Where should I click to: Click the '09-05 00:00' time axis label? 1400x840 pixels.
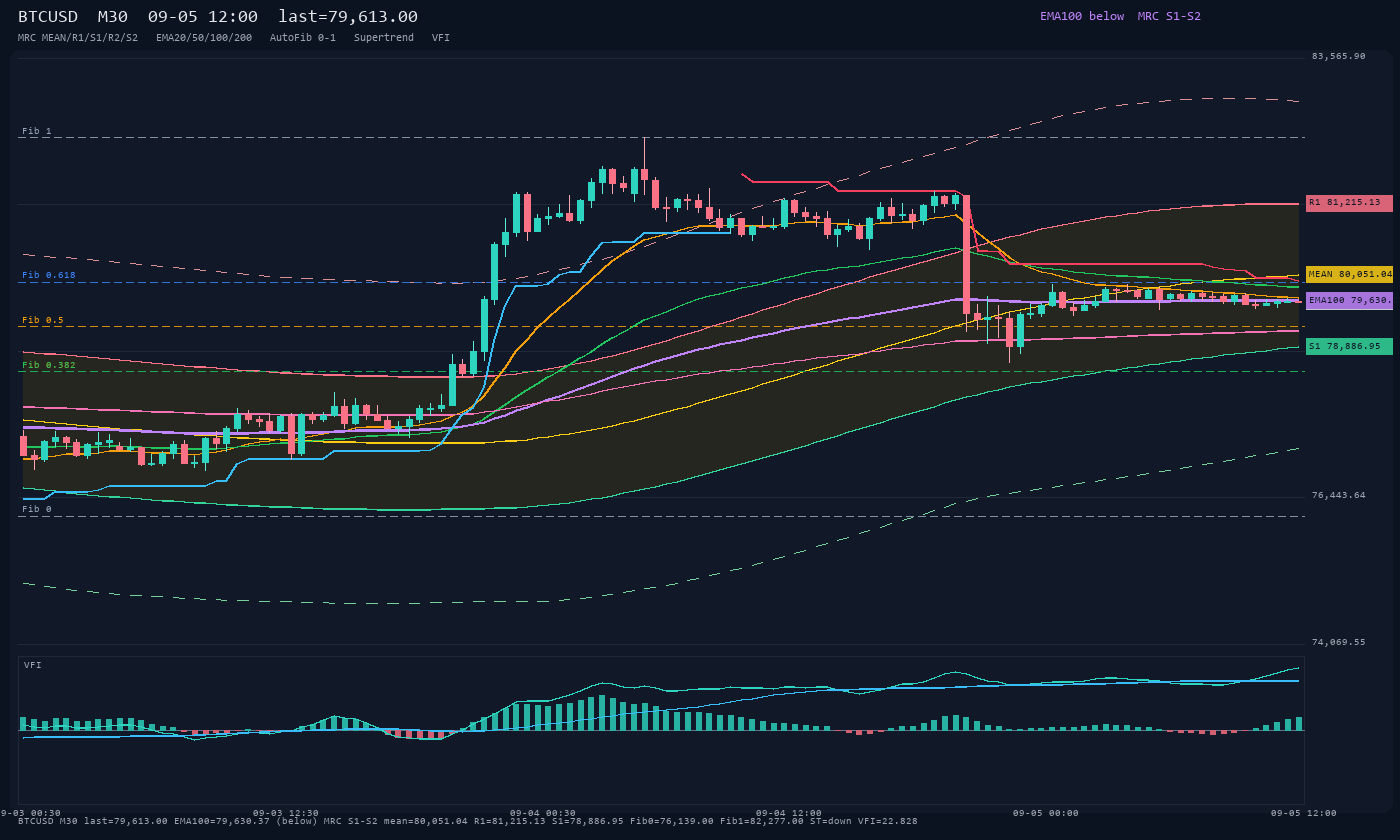(1046, 813)
